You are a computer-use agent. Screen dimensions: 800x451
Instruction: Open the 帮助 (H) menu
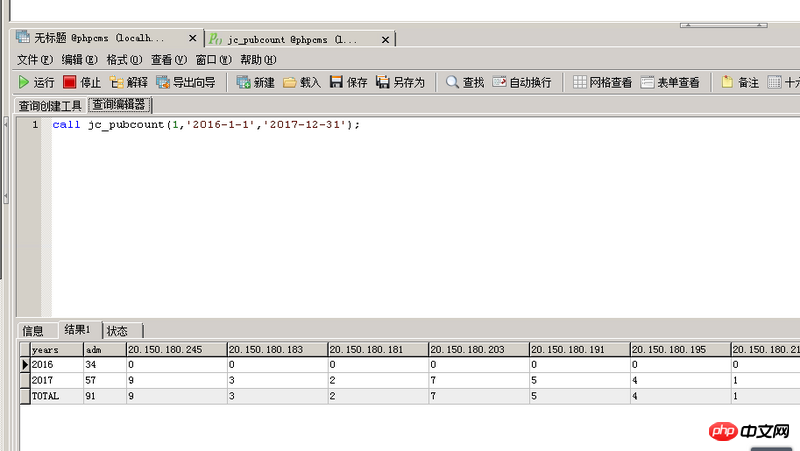(x=258, y=60)
